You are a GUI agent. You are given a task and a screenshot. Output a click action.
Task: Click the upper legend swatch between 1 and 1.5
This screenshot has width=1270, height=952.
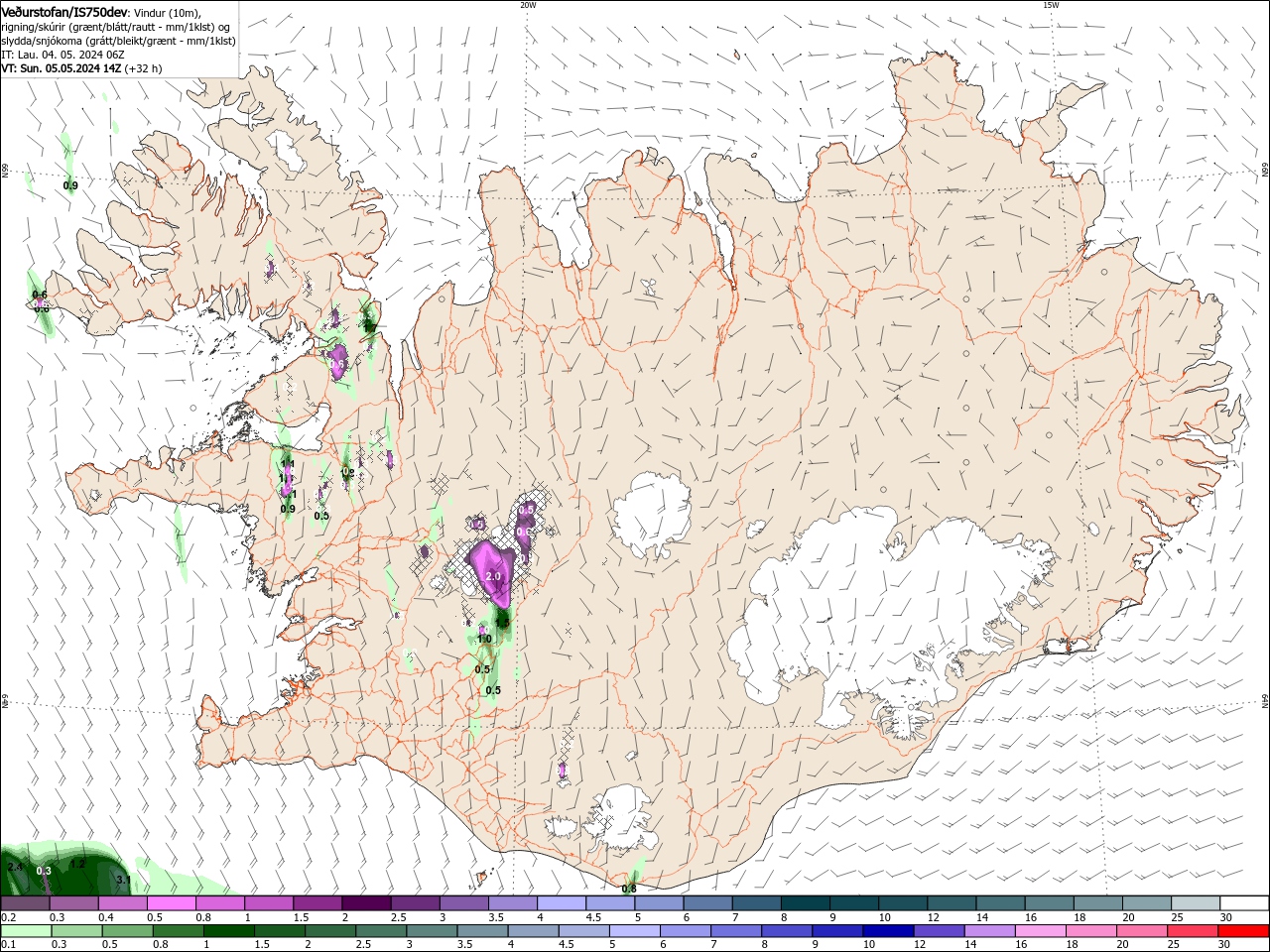(x=268, y=903)
